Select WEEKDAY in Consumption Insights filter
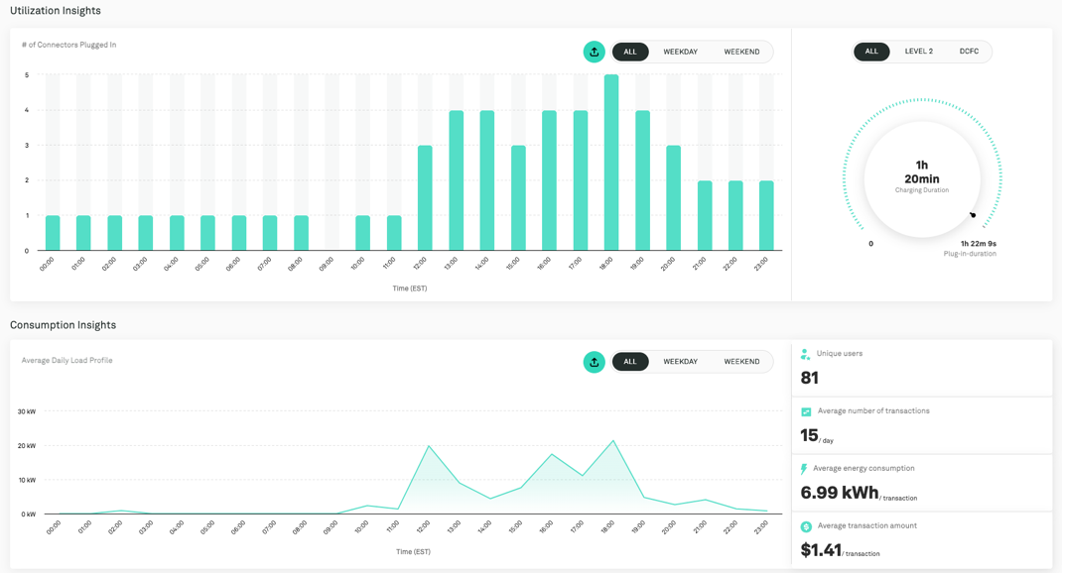The height and width of the screenshot is (577, 1066). tap(681, 362)
